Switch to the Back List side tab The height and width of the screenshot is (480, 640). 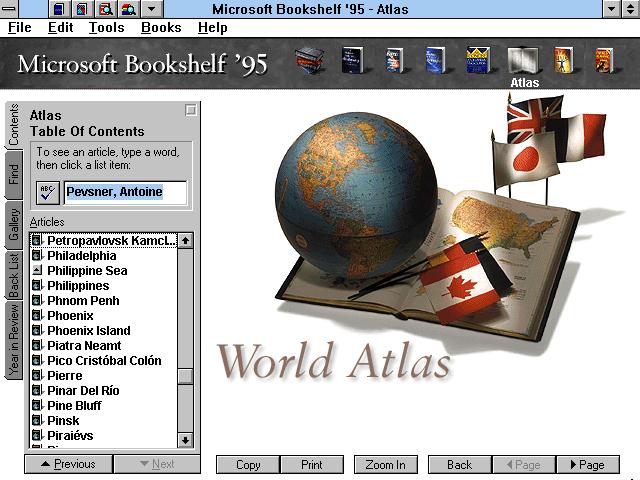pyautogui.click(x=13, y=276)
